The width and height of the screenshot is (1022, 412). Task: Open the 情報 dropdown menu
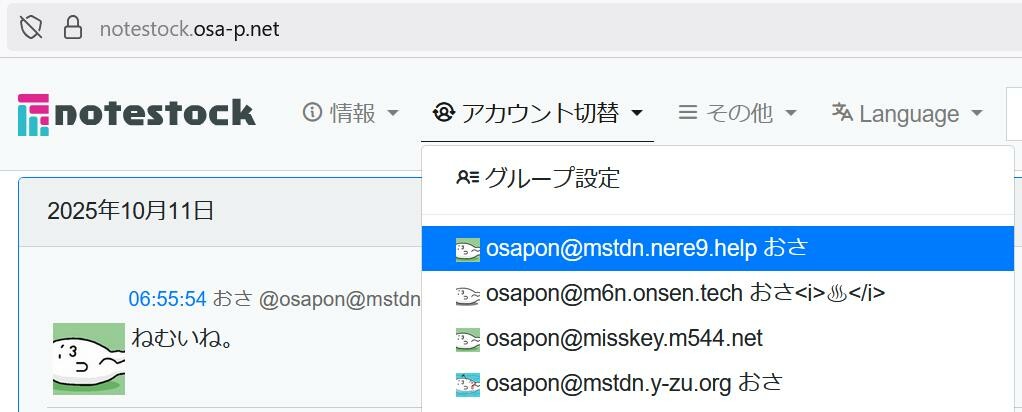coord(351,114)
